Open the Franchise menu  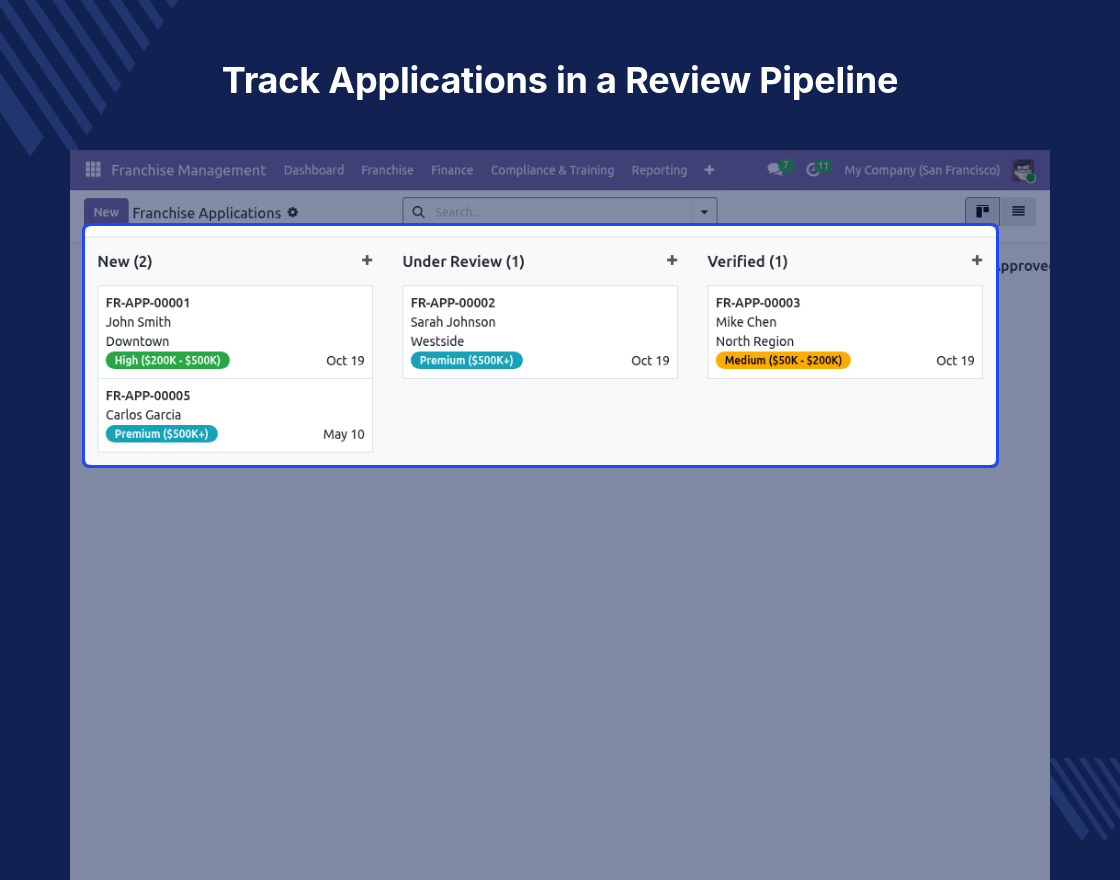[x=387, y=170]
